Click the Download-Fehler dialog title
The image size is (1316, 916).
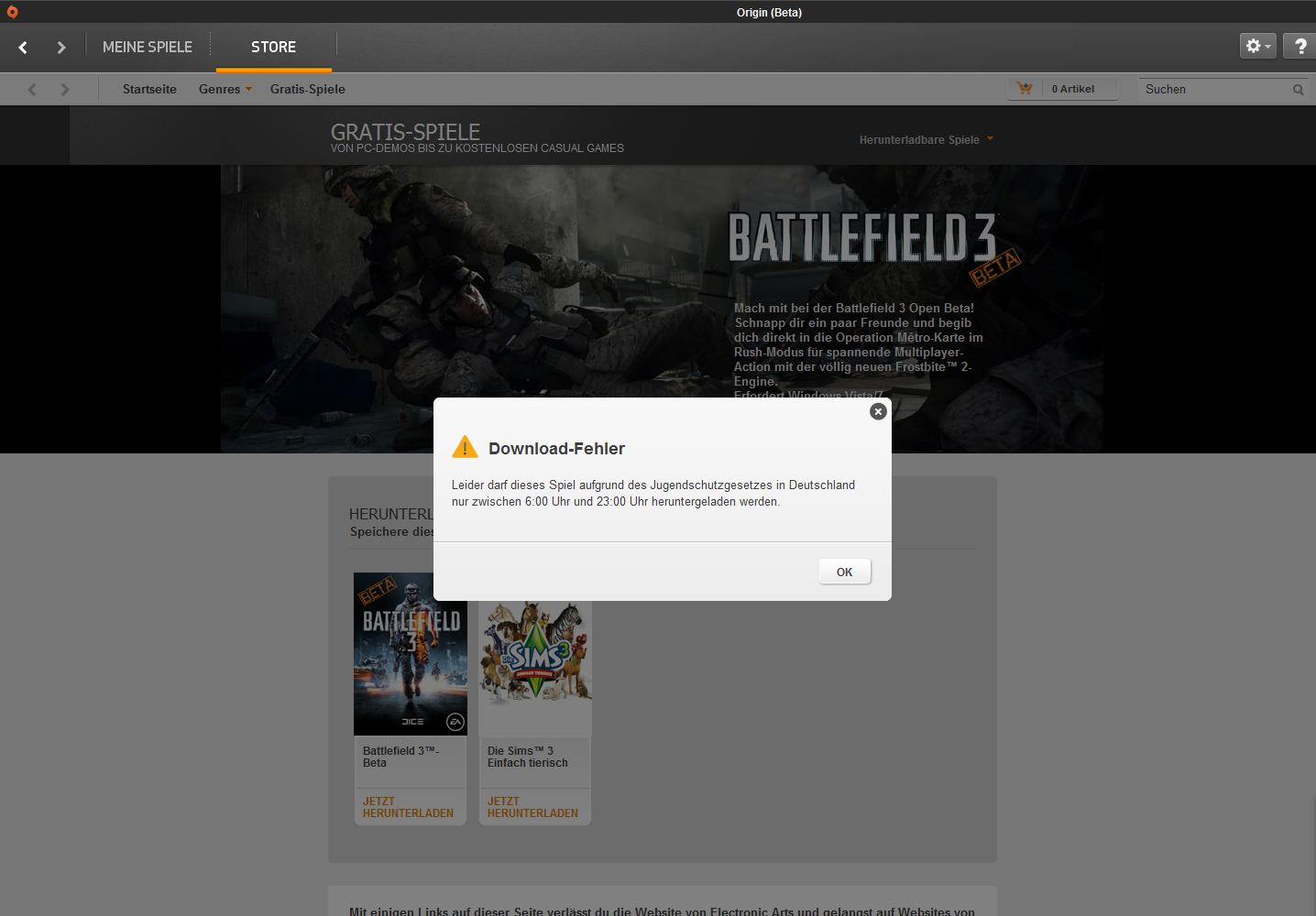[556, 448]
